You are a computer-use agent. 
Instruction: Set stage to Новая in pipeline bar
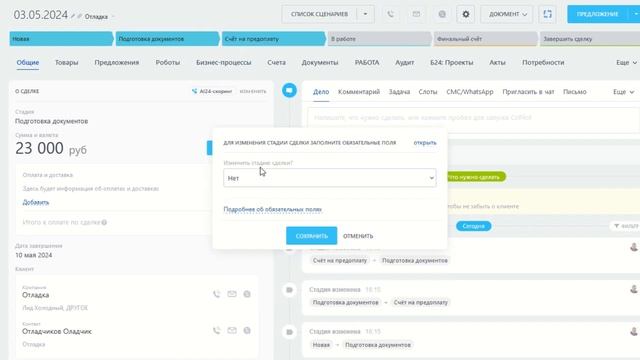click(61, 39)
